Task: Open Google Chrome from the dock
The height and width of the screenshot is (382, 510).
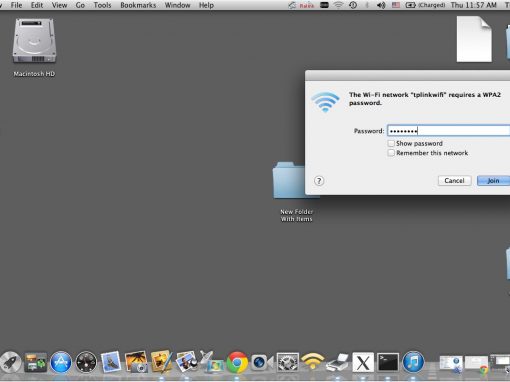Action: (237, 362)
